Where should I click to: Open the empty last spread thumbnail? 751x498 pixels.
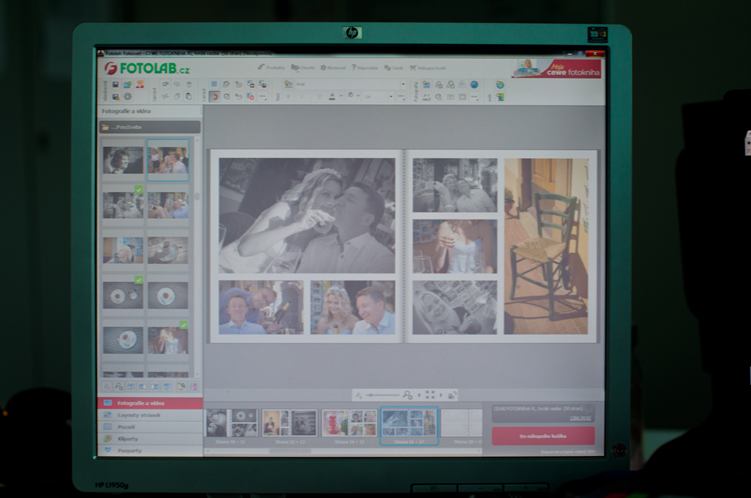pyautogui.click(x=462, y=423)
